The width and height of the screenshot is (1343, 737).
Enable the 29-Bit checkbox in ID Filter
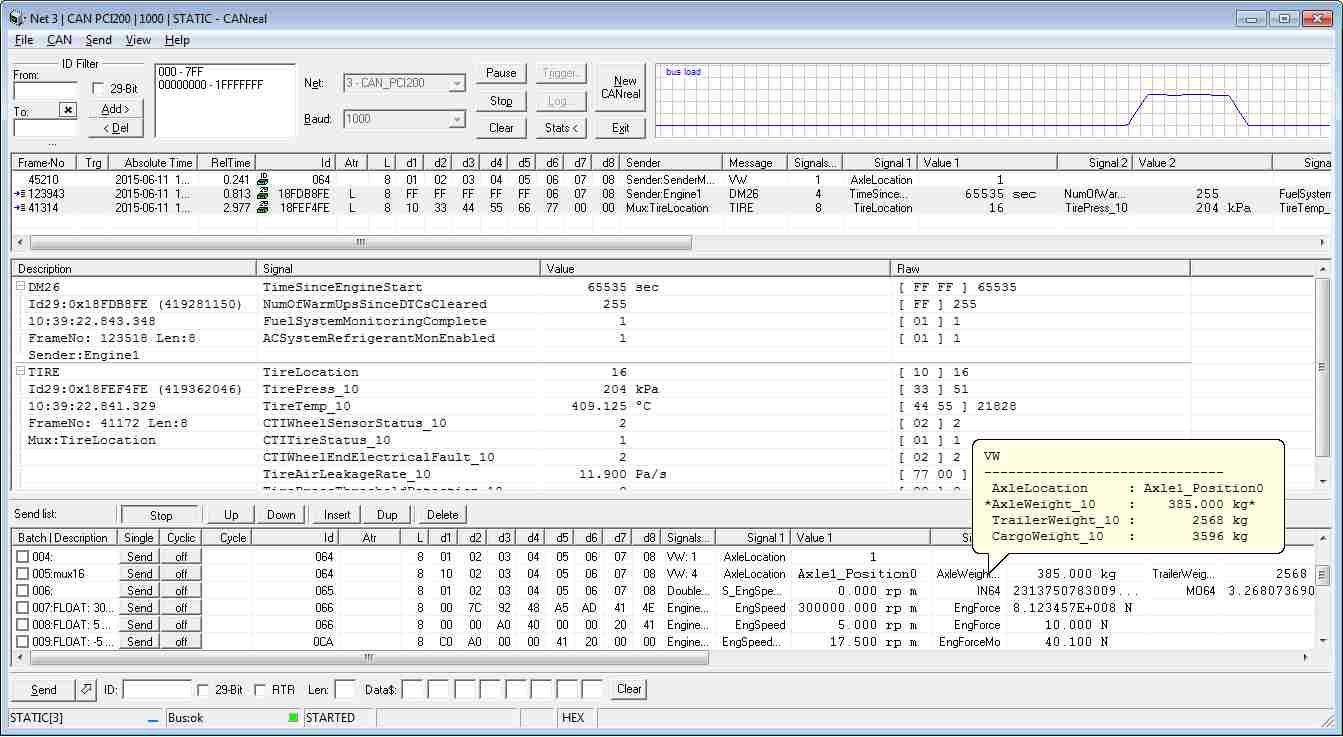click(98, 89)
